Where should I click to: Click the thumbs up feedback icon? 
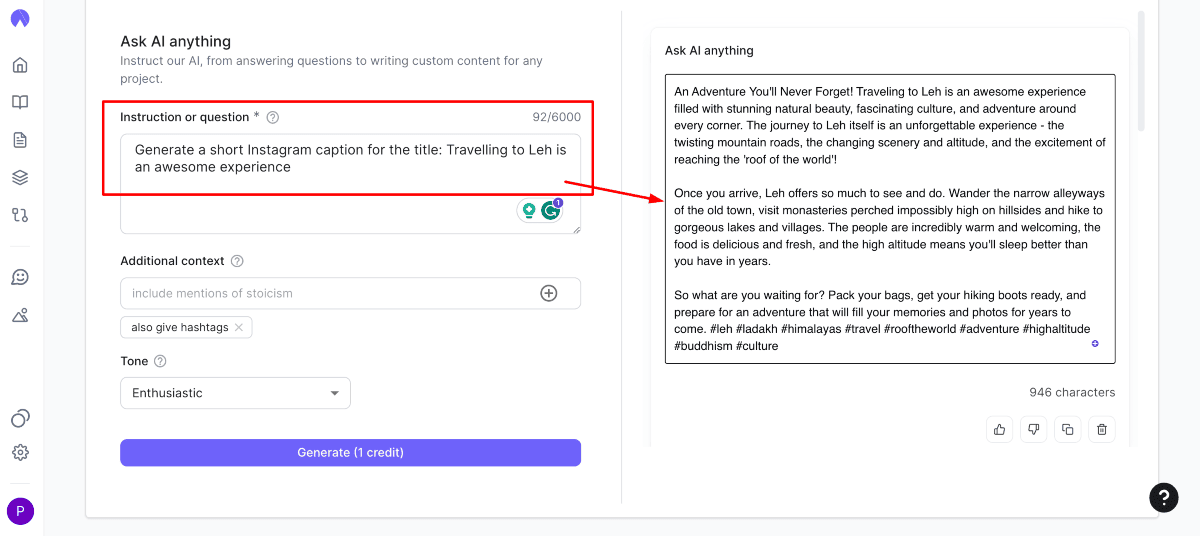(999, 429)
